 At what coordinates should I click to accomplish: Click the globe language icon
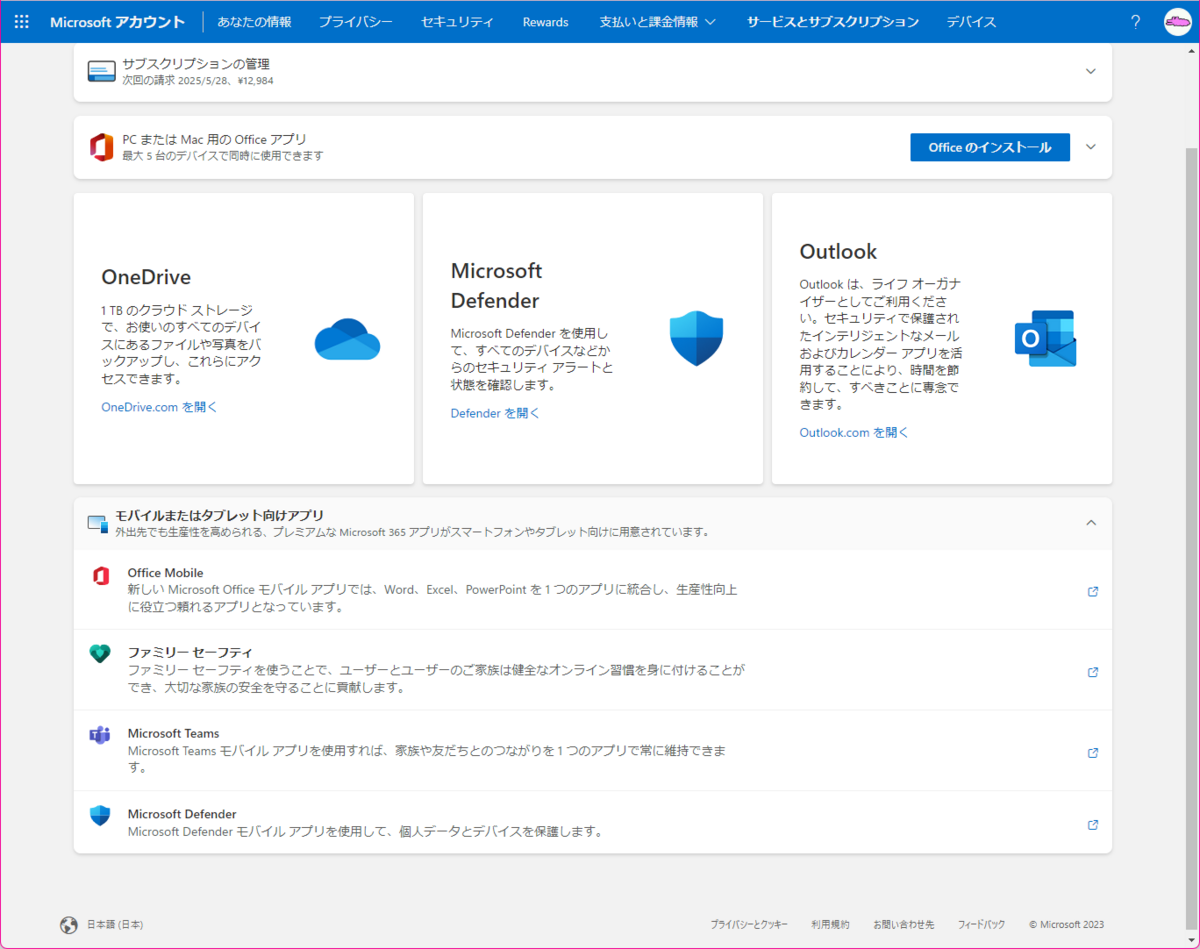69,925
